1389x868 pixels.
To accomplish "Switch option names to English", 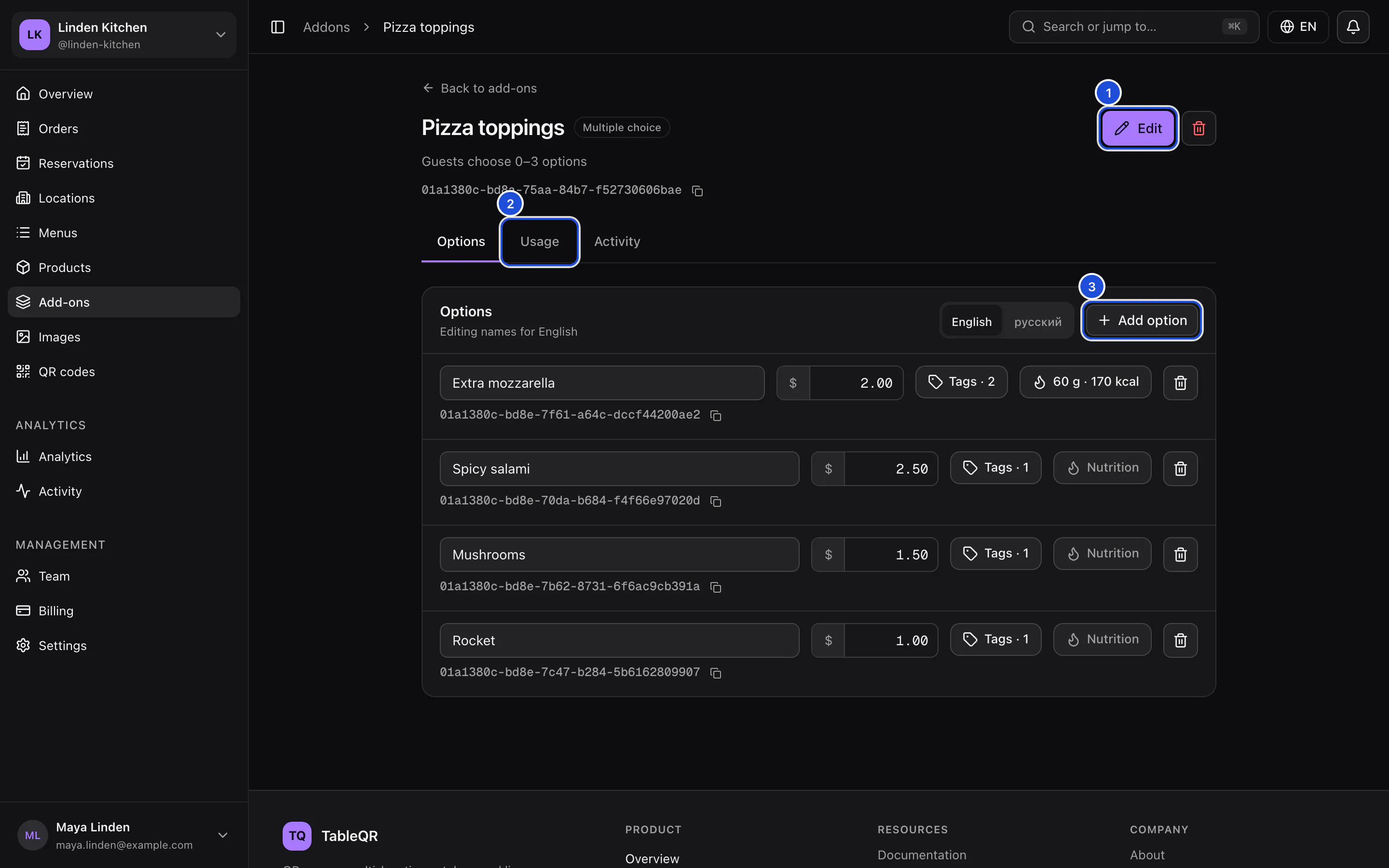I will tap(971, 322).
